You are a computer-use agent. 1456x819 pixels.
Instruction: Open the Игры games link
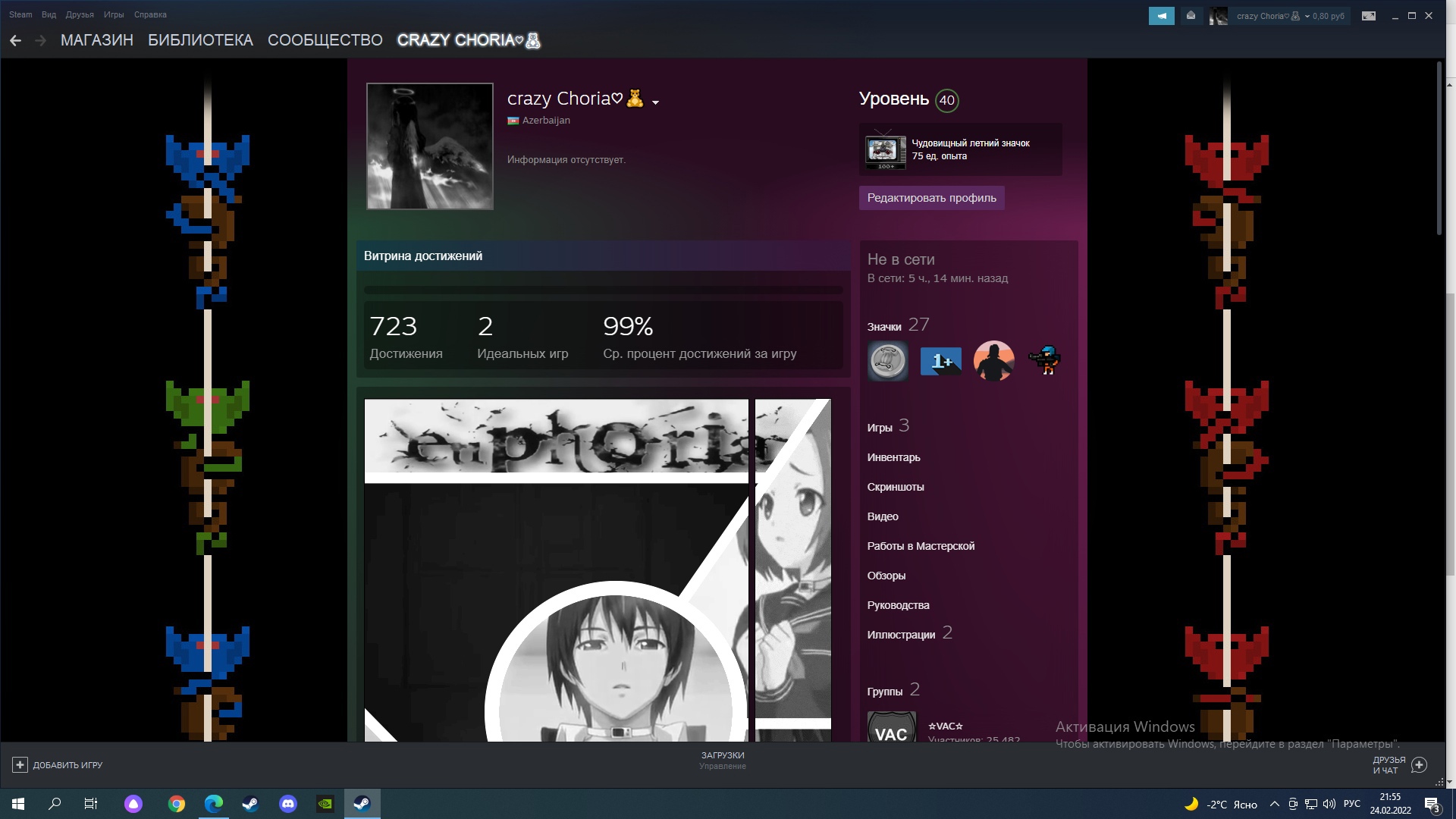[x=880, y=428]
